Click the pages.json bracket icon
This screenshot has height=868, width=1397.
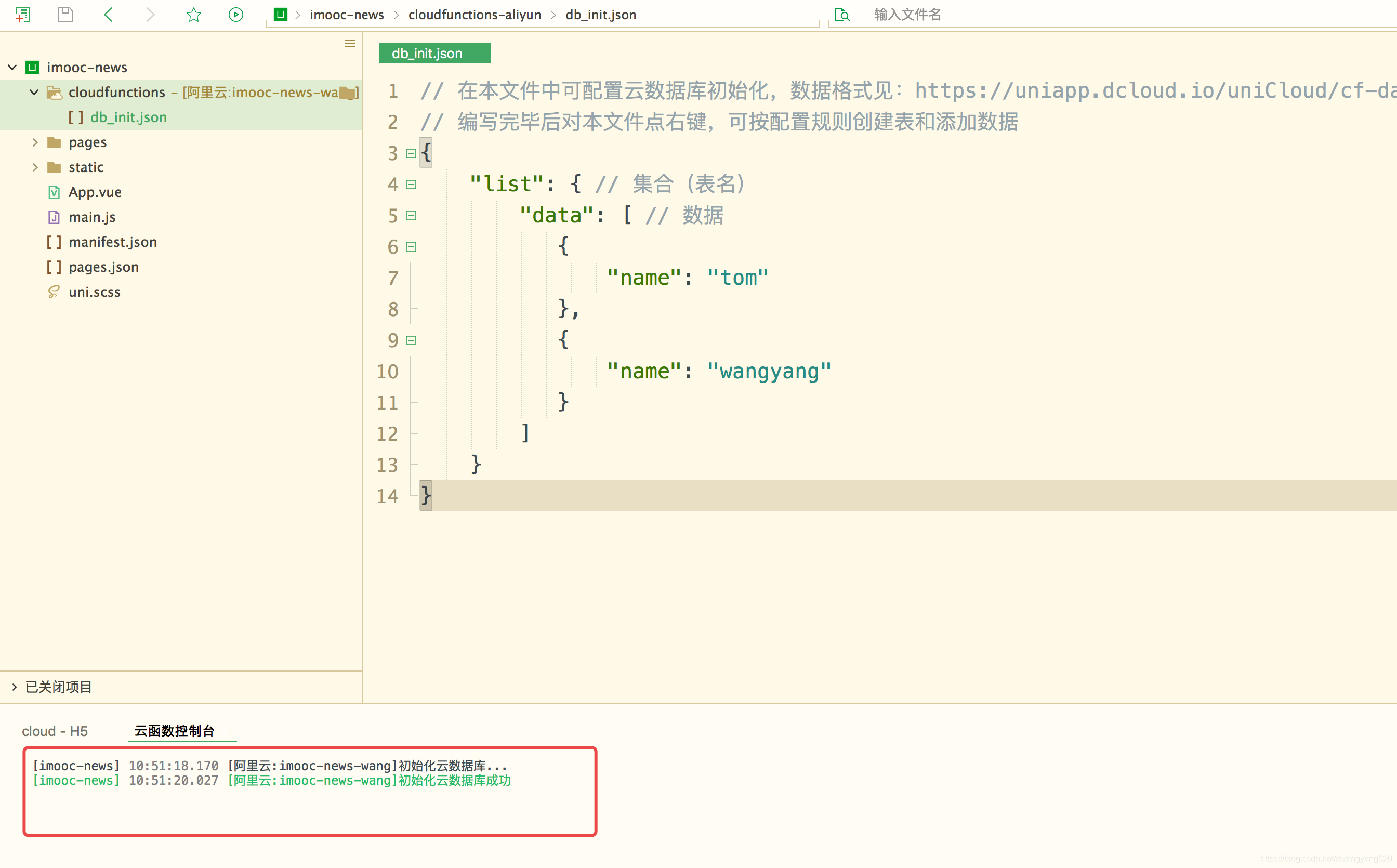pyautogui.click(x=54, y=267)
